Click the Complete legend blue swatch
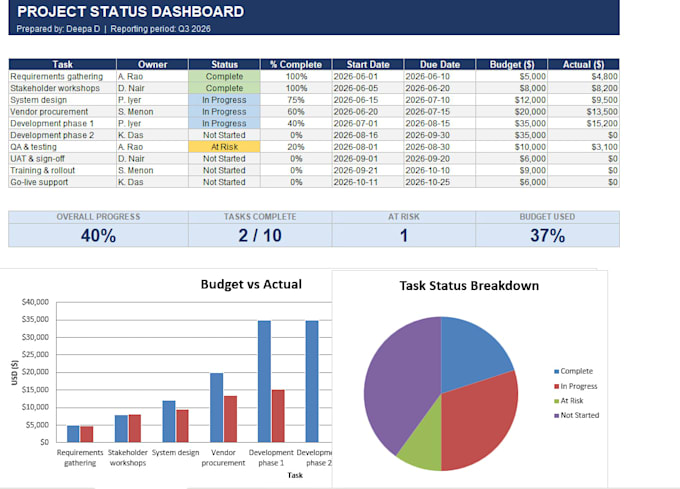The width and height of the screenshot is (680, 489). [x=556, y=372]
